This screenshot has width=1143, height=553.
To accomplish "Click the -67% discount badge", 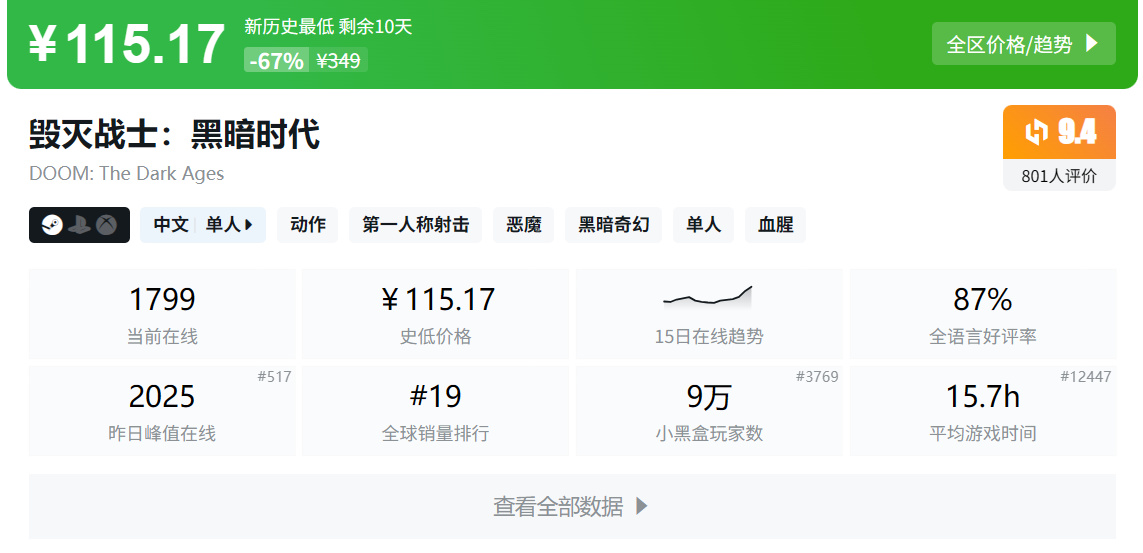I will 276,60.
